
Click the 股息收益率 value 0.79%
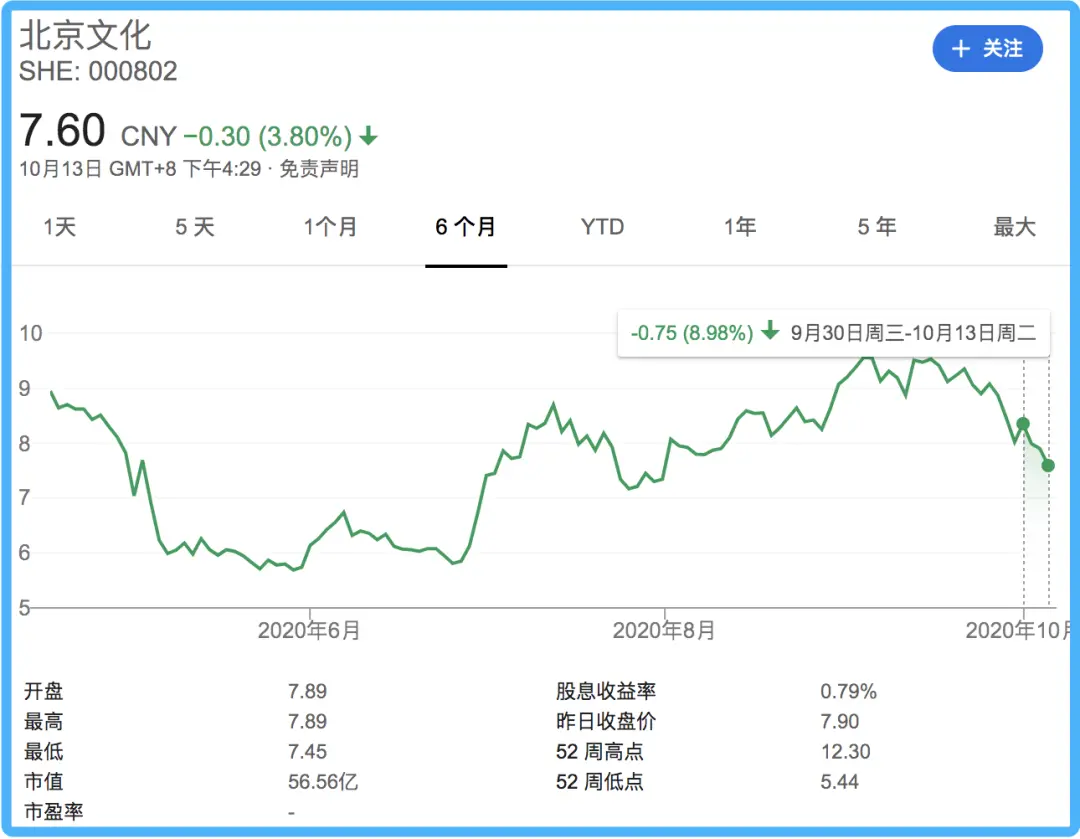click(849, 691)
